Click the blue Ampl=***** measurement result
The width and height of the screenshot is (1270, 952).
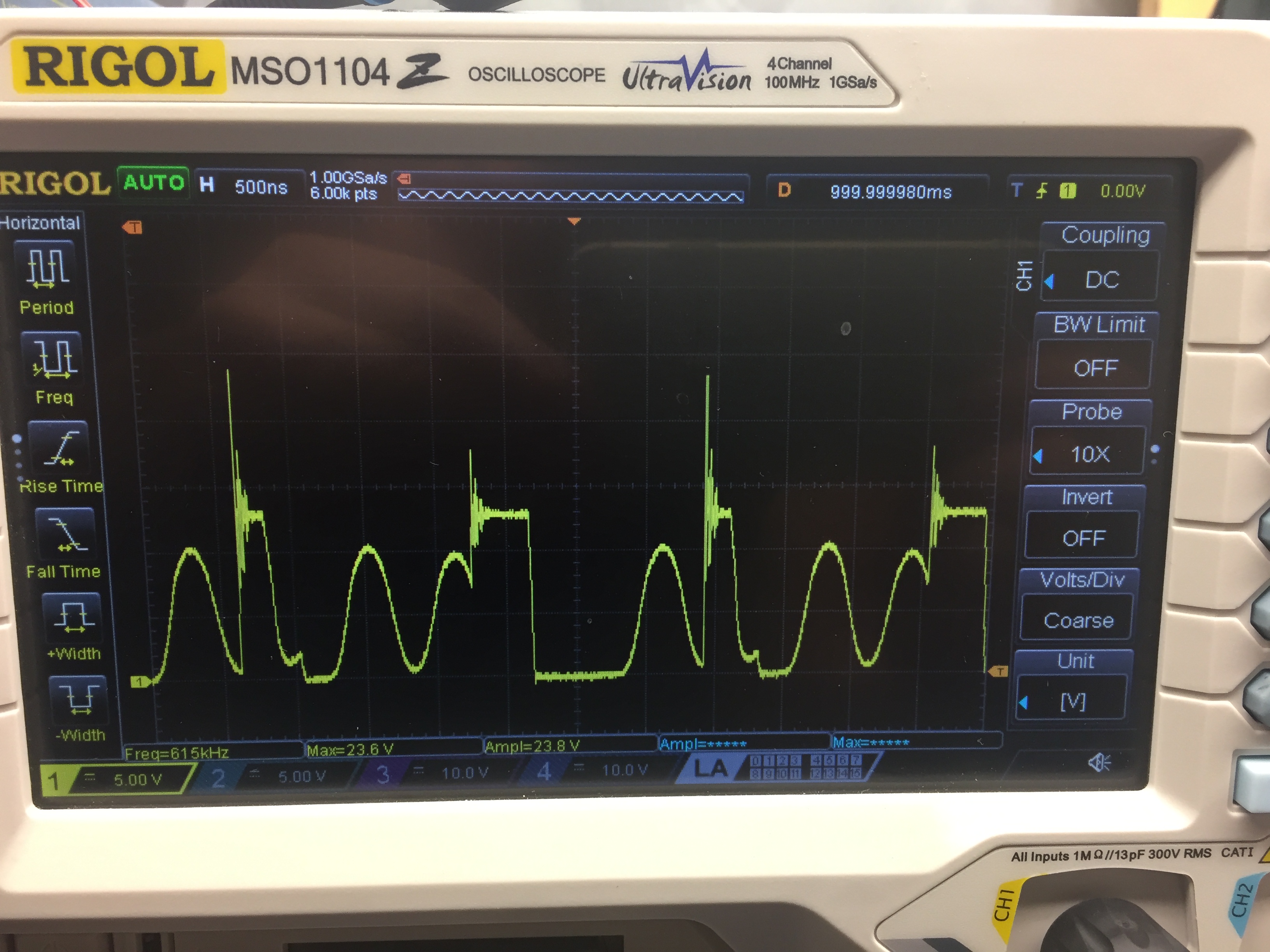703,744
